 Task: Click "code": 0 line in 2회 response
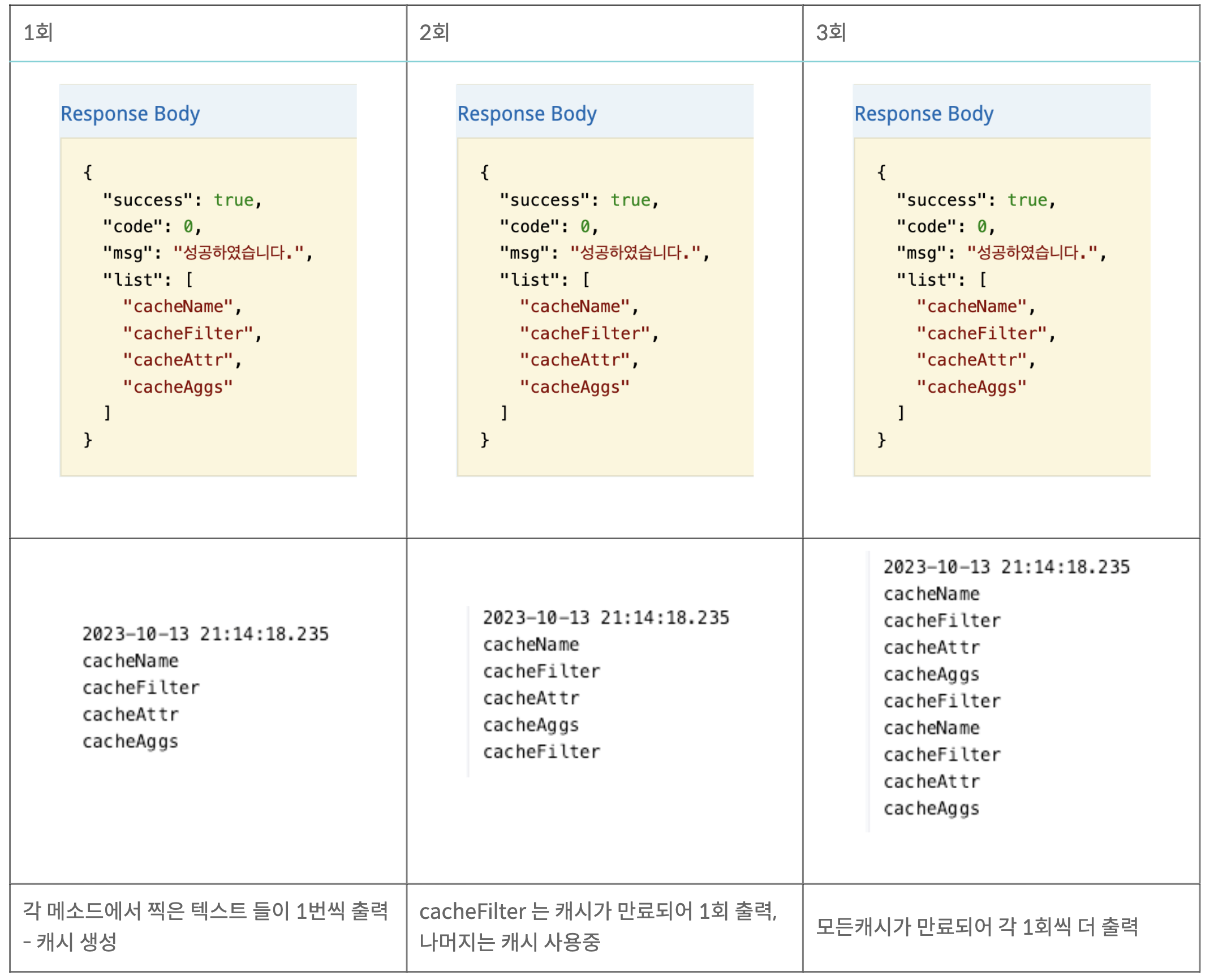click(x=548, y=226)
